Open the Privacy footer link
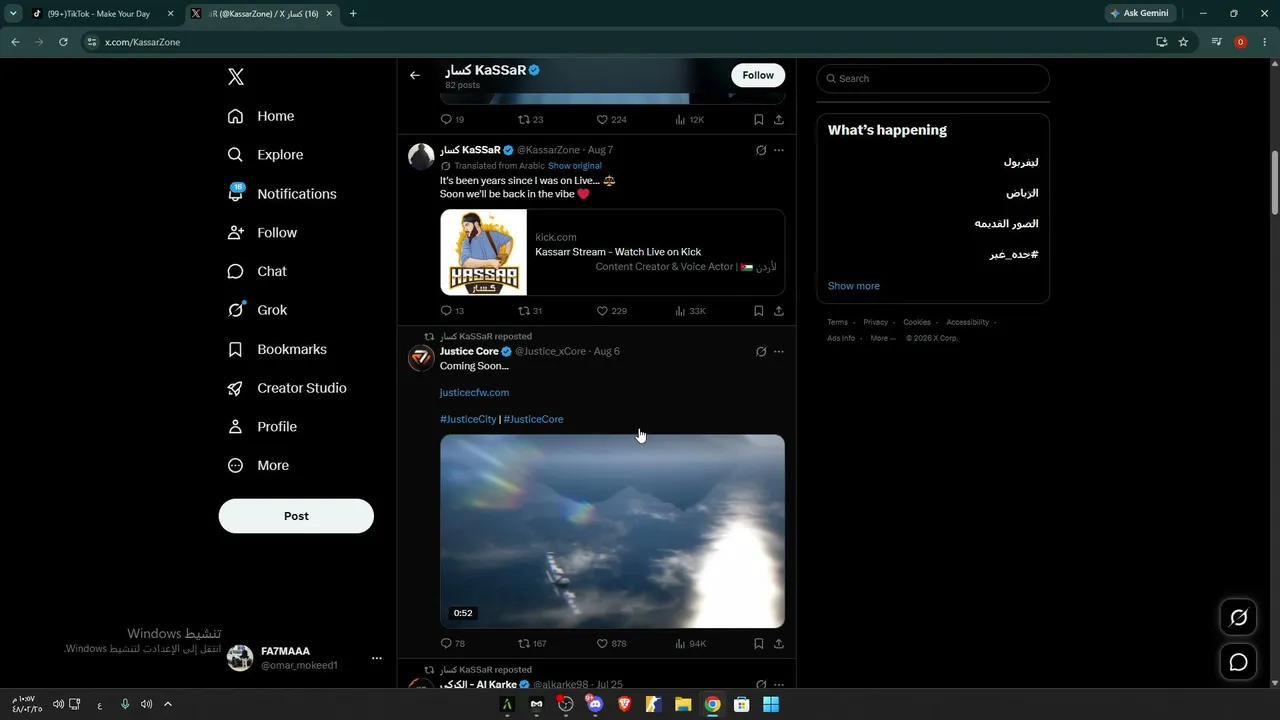The image size is (1280, 720). [876, 322]
